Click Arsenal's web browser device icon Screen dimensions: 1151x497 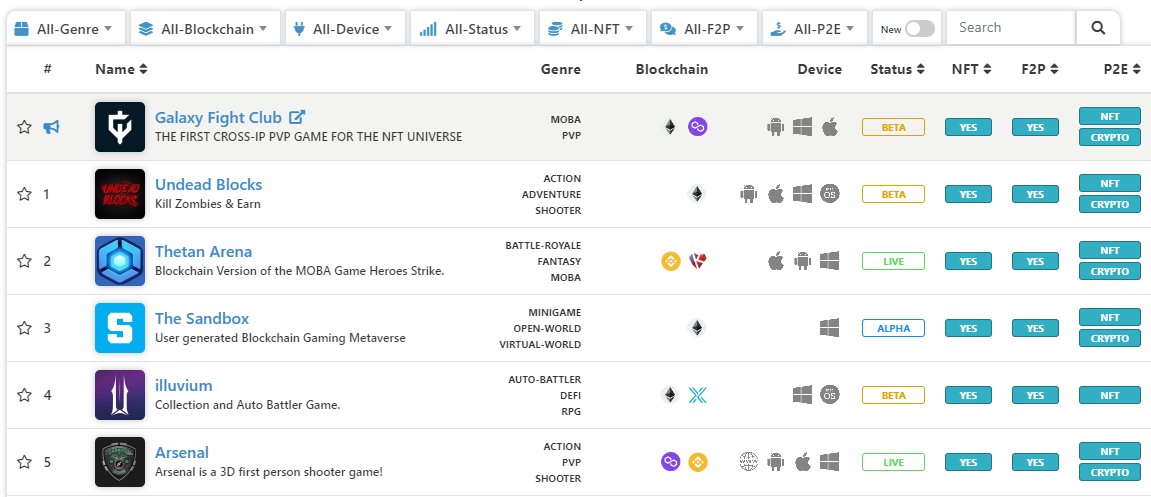click(748, 462)
